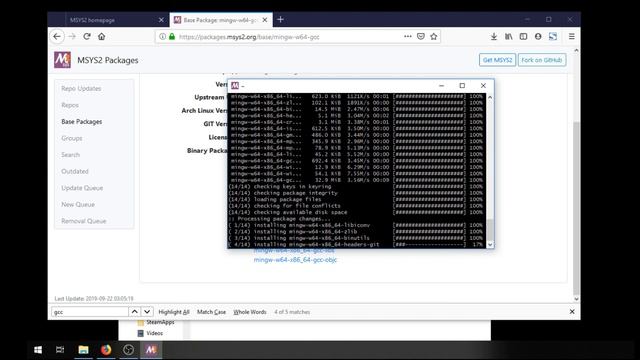Open the Firefox hamburger menu
This screenshot has height=360, width=640.
pos(571,37)
